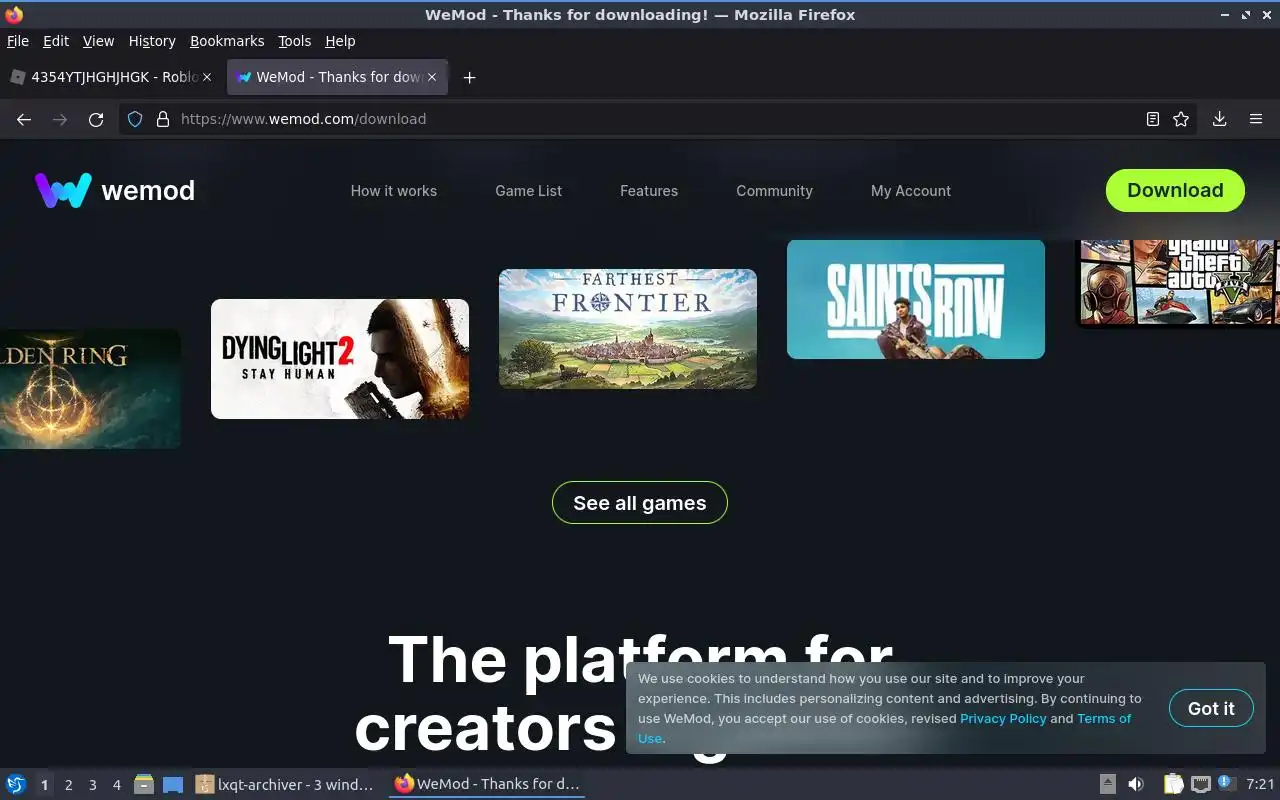Screen dimensions: 1280x800
Task: Open the clipboard manager tray icon
Action: pos(1173,784)
